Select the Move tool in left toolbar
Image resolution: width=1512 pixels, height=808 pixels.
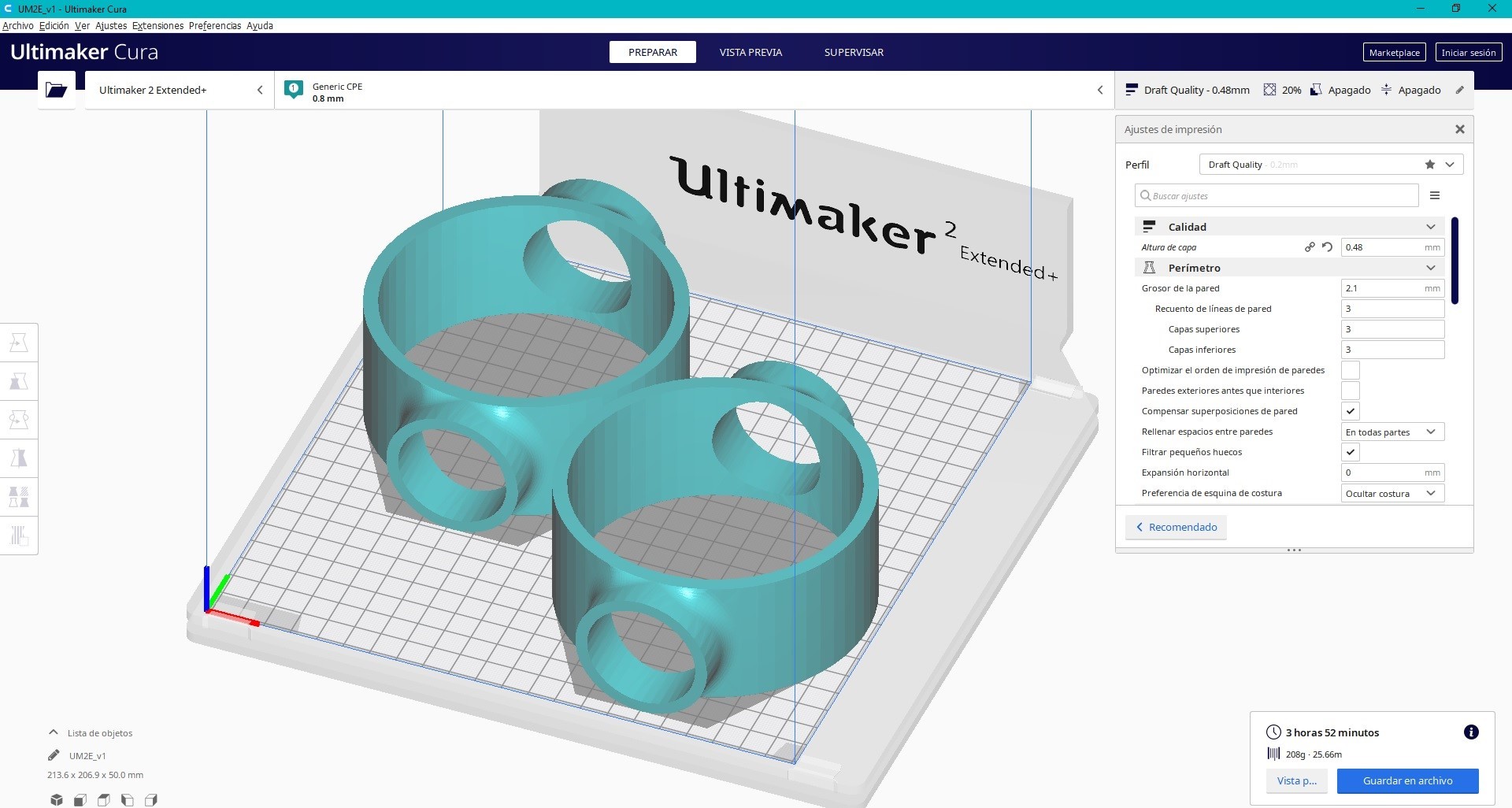pyautogui.click(x=19, y=343)
